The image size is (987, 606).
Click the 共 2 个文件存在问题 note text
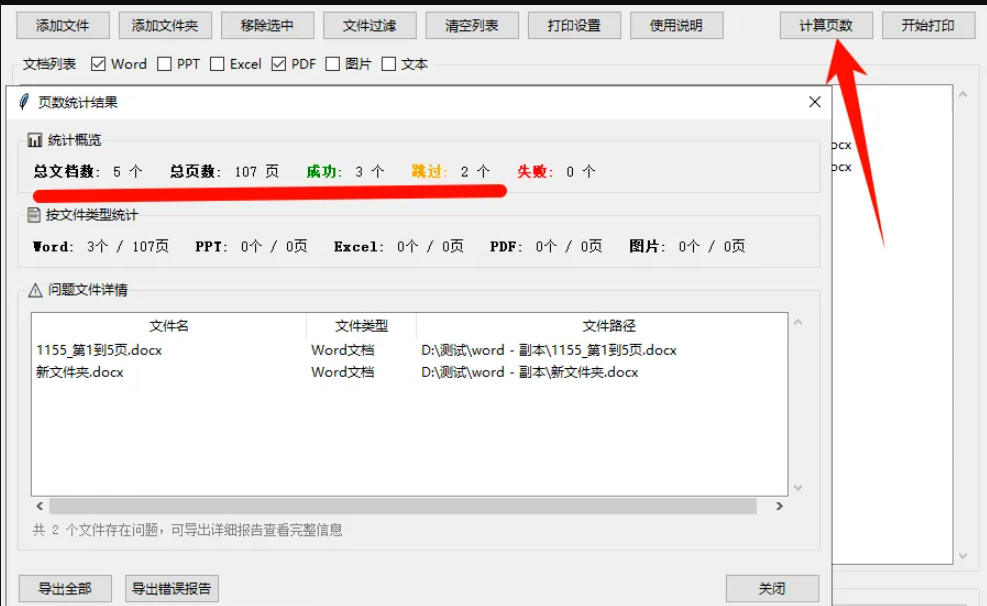(x=188, y=530)
